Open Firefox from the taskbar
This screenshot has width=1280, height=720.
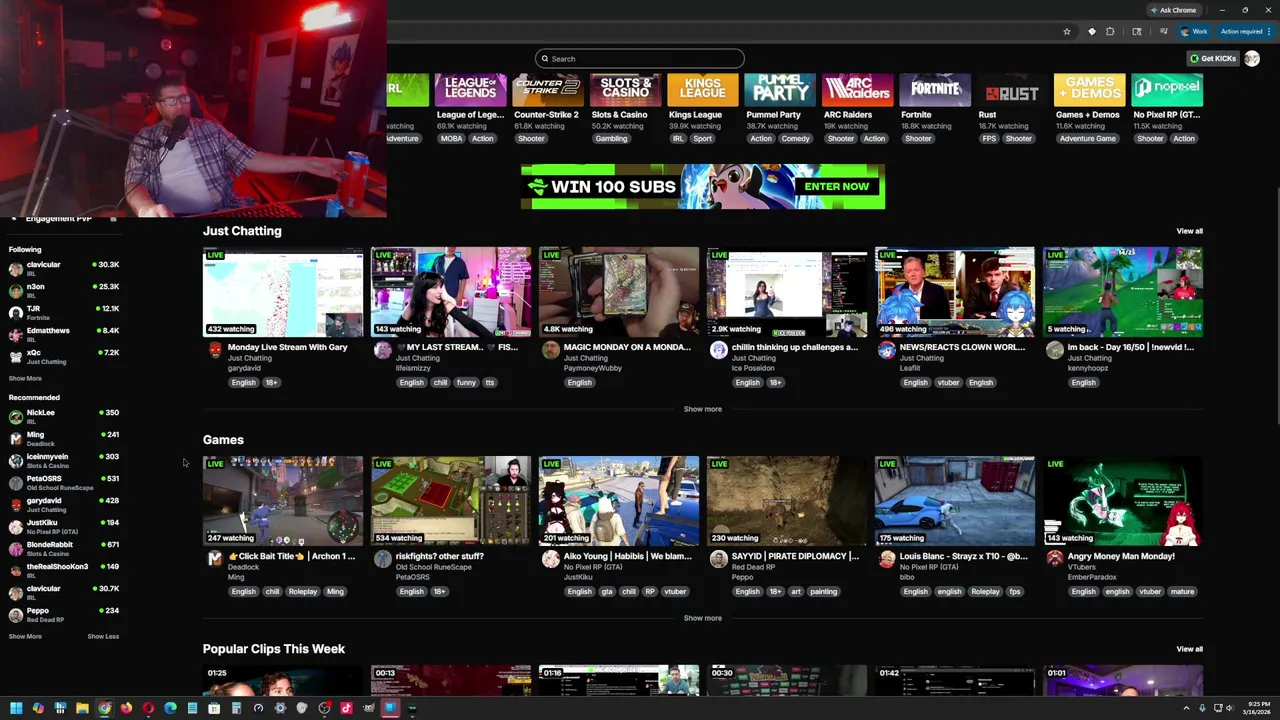point(126,708)
